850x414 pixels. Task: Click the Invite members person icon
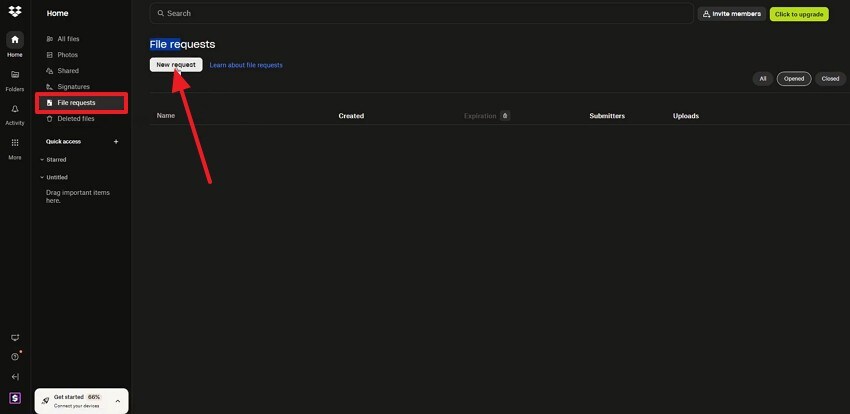click(706, 14)
